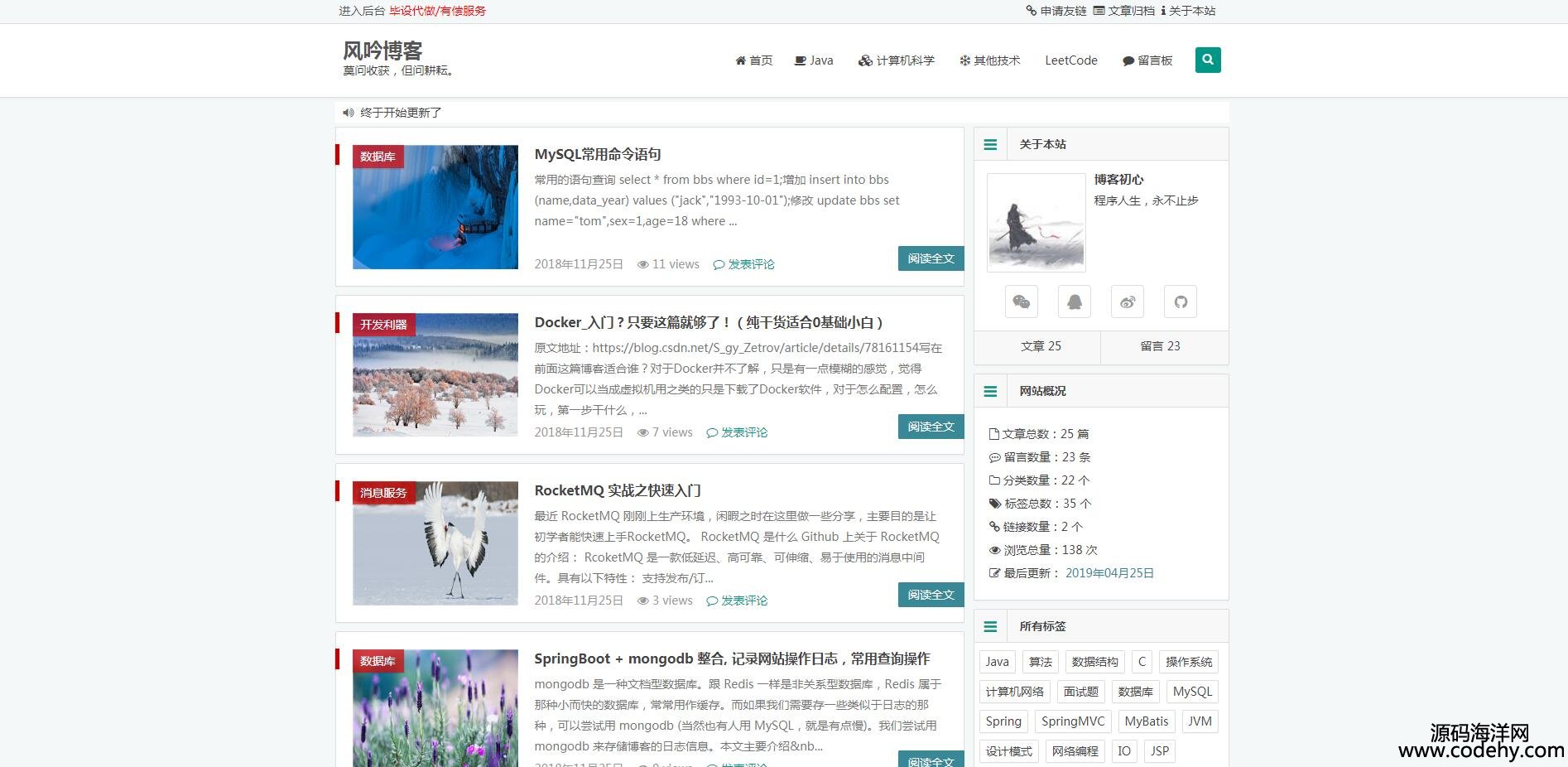This screenshot has height=767, width=1568.
Task: Click 阅读全文 button for RocketMQ article
Action: 931,595
